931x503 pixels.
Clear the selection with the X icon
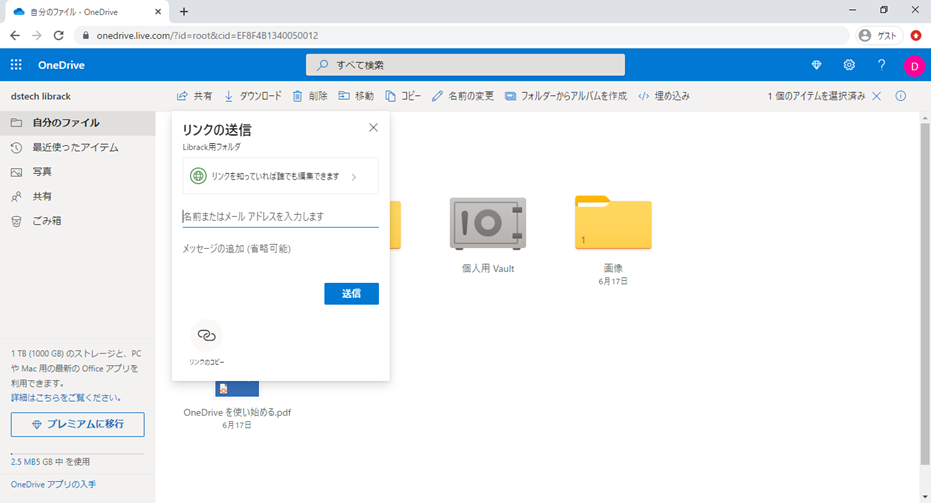[x=876, y=96]
